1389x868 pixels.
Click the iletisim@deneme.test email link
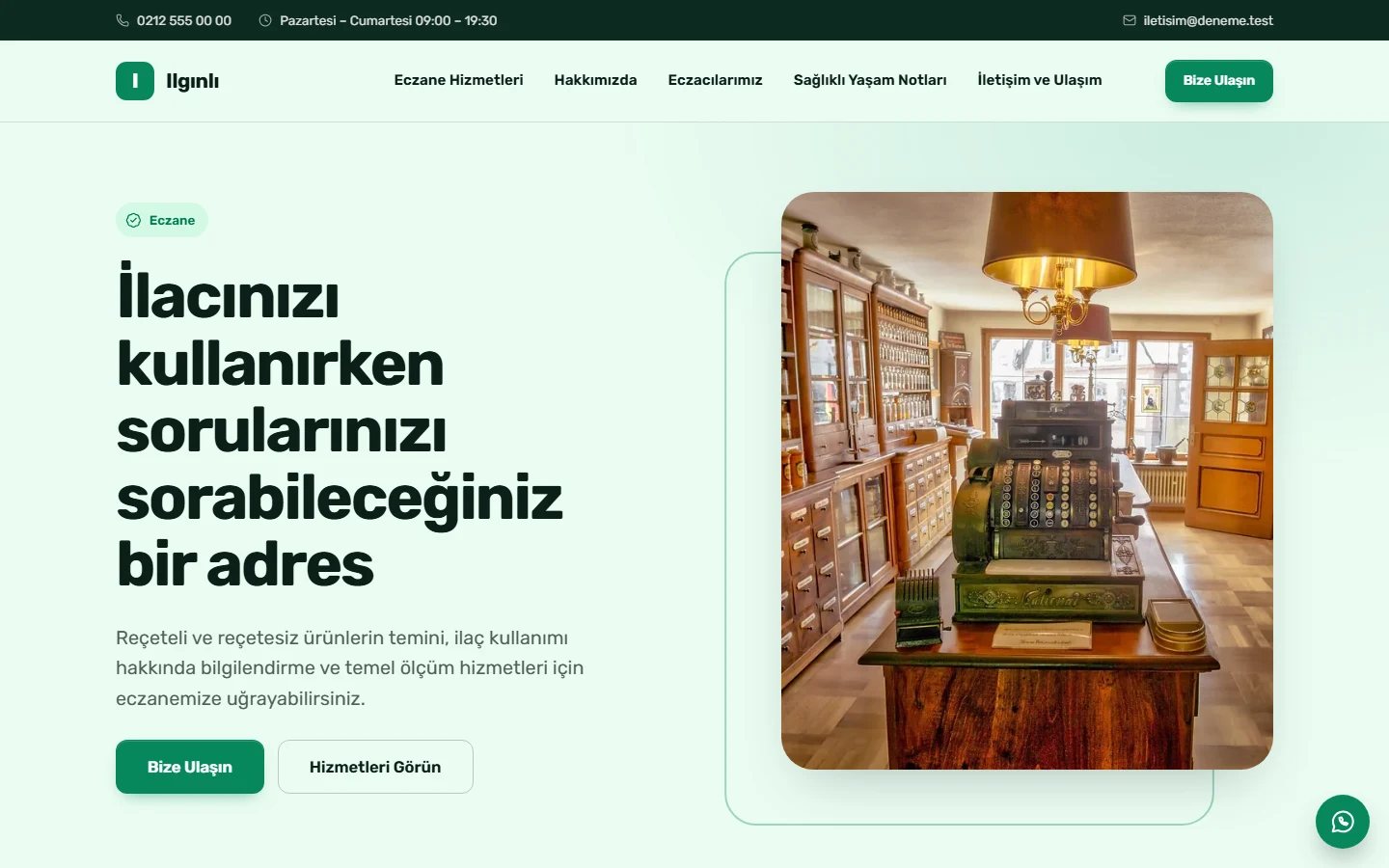pyautogui.click(x=1208, y=20)
